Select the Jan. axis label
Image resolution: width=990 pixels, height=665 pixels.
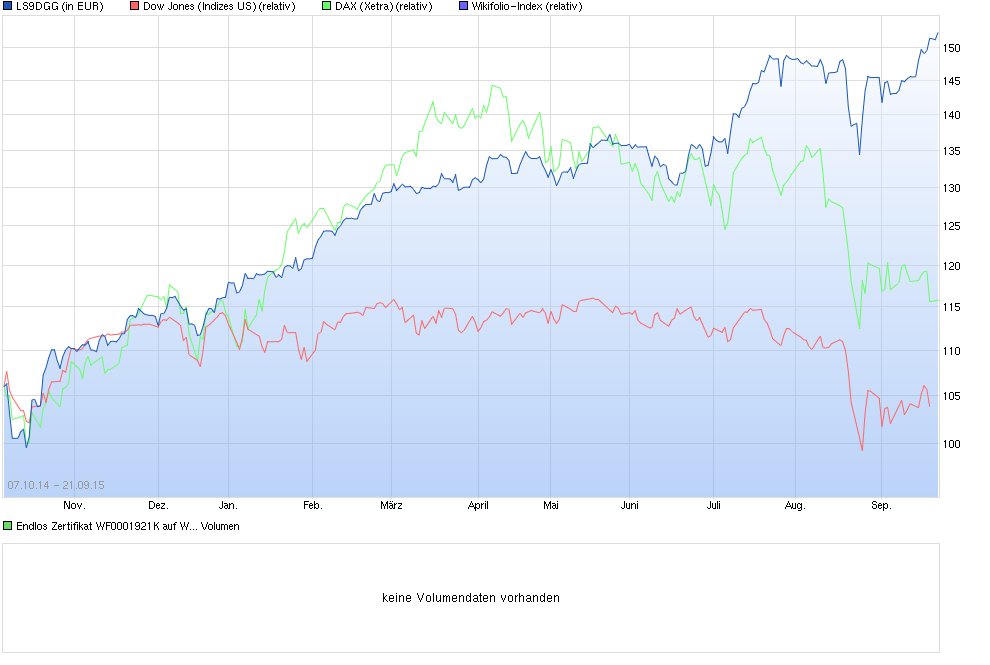coord(227,505)
